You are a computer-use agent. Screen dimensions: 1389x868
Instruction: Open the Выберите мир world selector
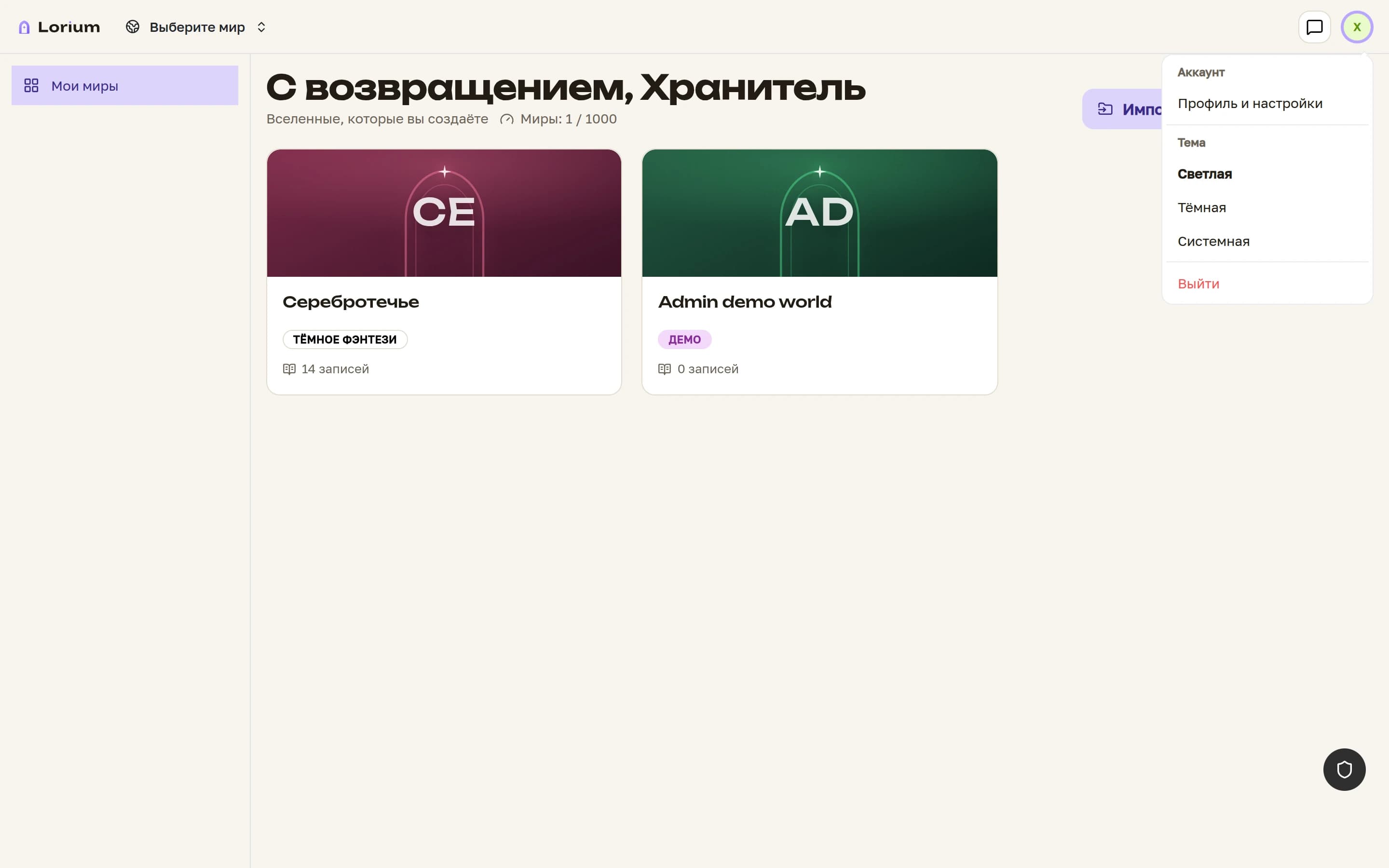point(196,27)
